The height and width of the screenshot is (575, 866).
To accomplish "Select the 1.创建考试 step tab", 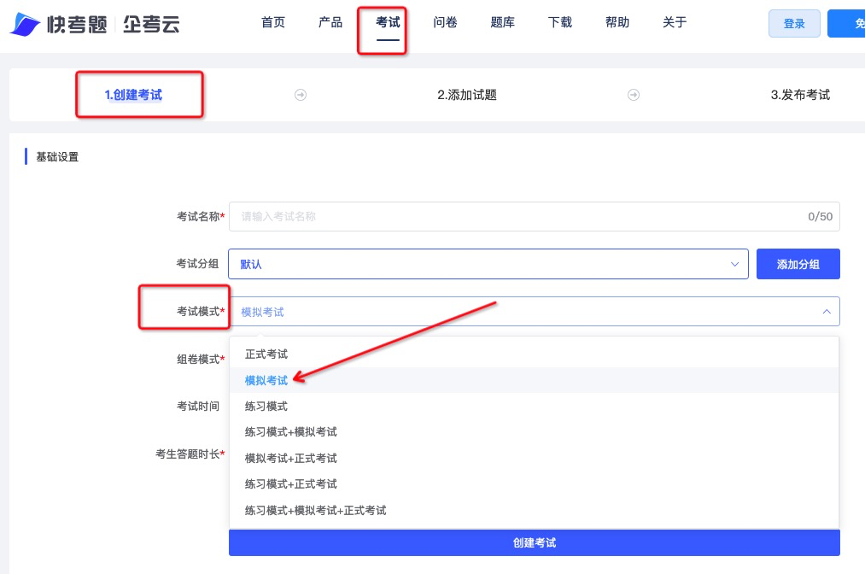I will tap(133, 95).
